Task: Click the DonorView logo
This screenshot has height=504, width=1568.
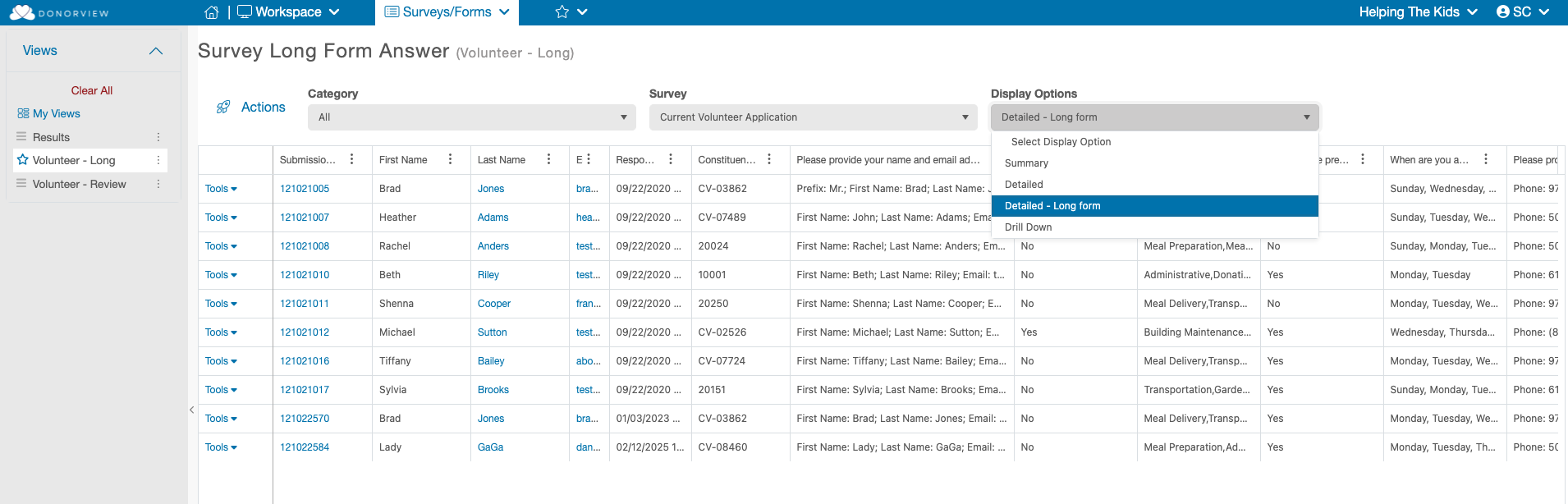Action: (x=59, y=12)
